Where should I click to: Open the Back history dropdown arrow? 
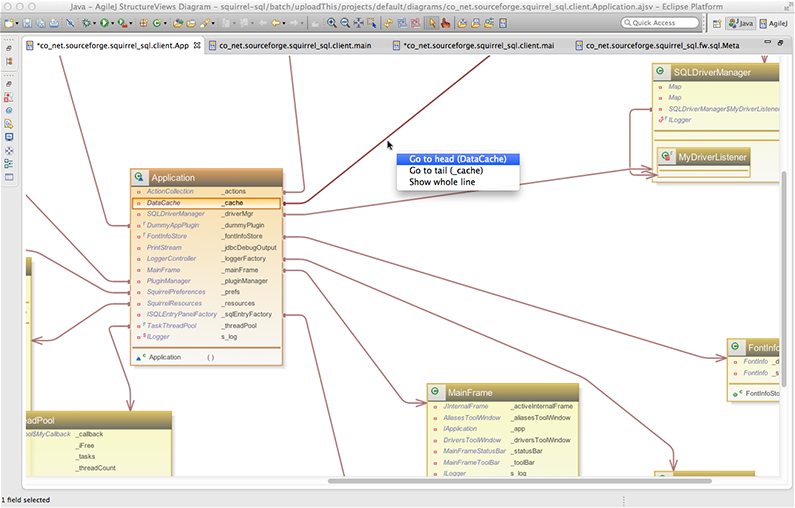point(283,23)
